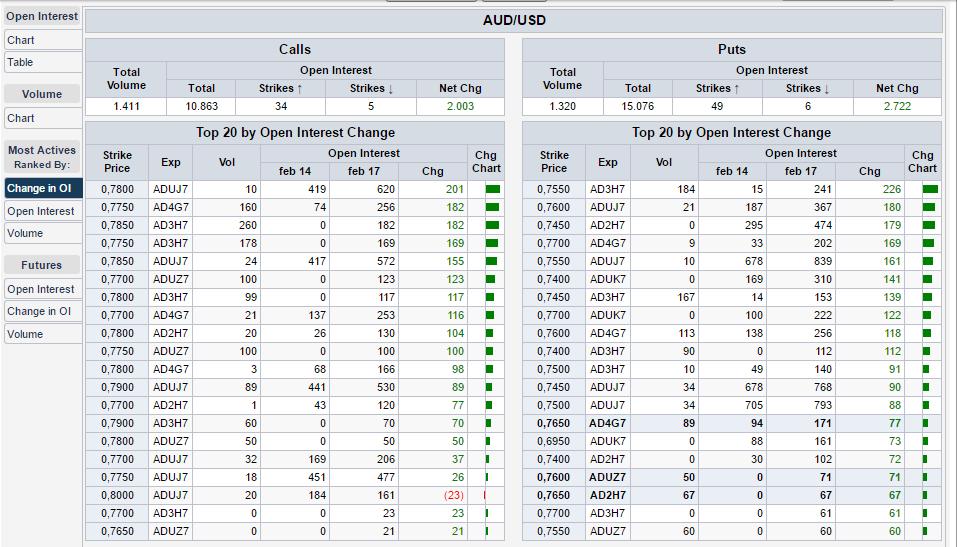Click chart bar for Puts ADUJ7 0,7600 row
957x547 pixels.
(929, 207)
